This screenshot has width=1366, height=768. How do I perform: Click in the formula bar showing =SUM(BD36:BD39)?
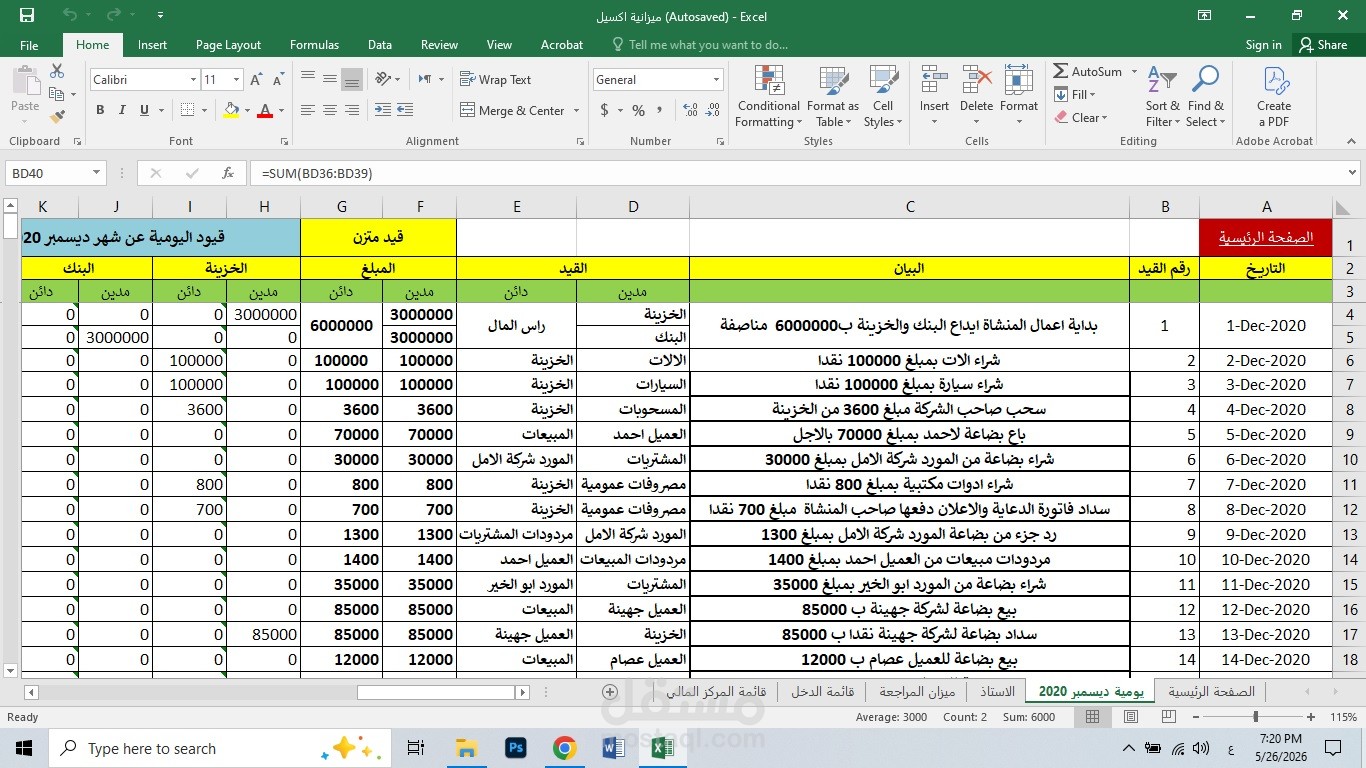[x=795, y=173]
